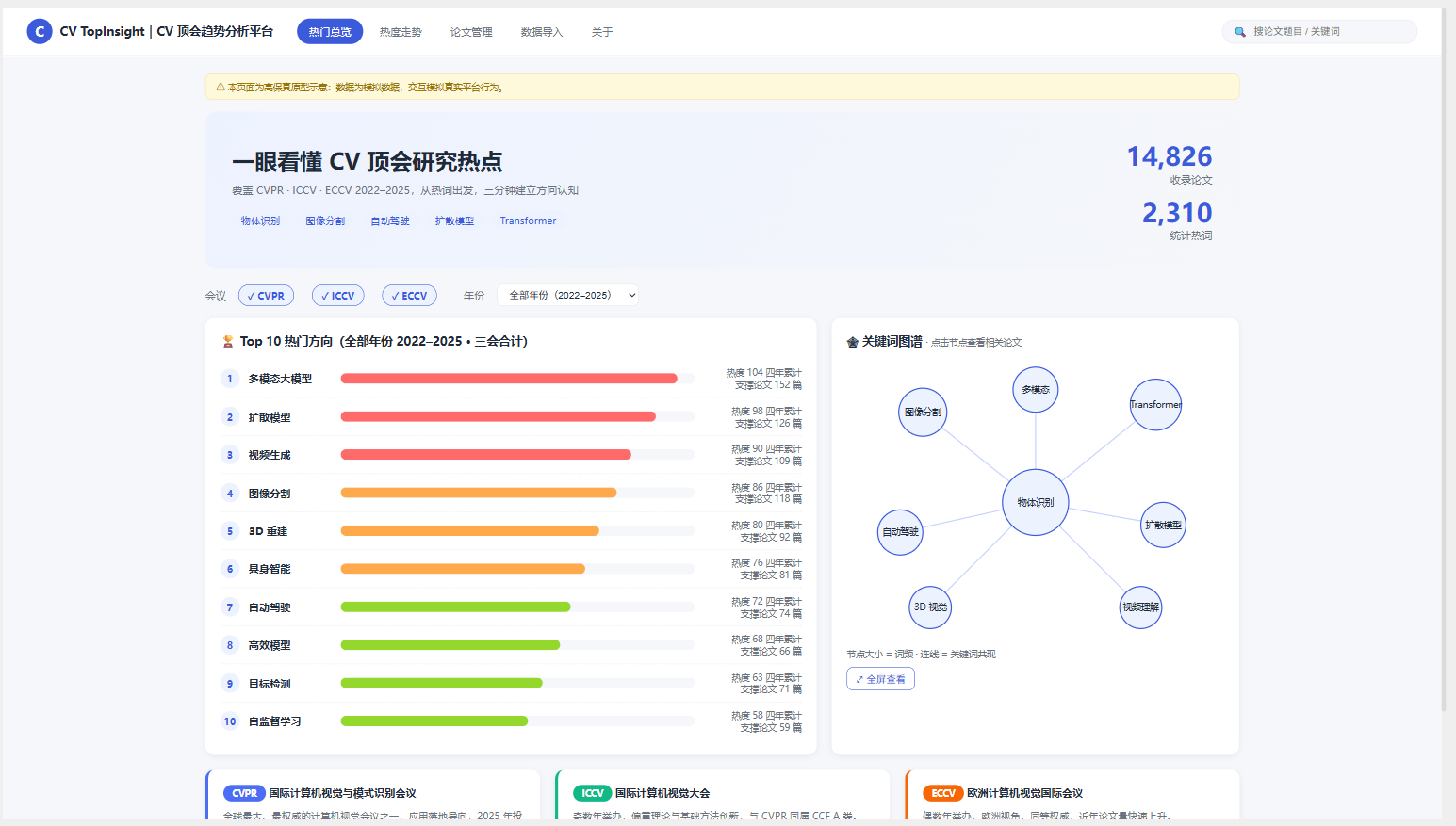
Task: Select the 扩散模型 graph node
Action: point(1163,525)
